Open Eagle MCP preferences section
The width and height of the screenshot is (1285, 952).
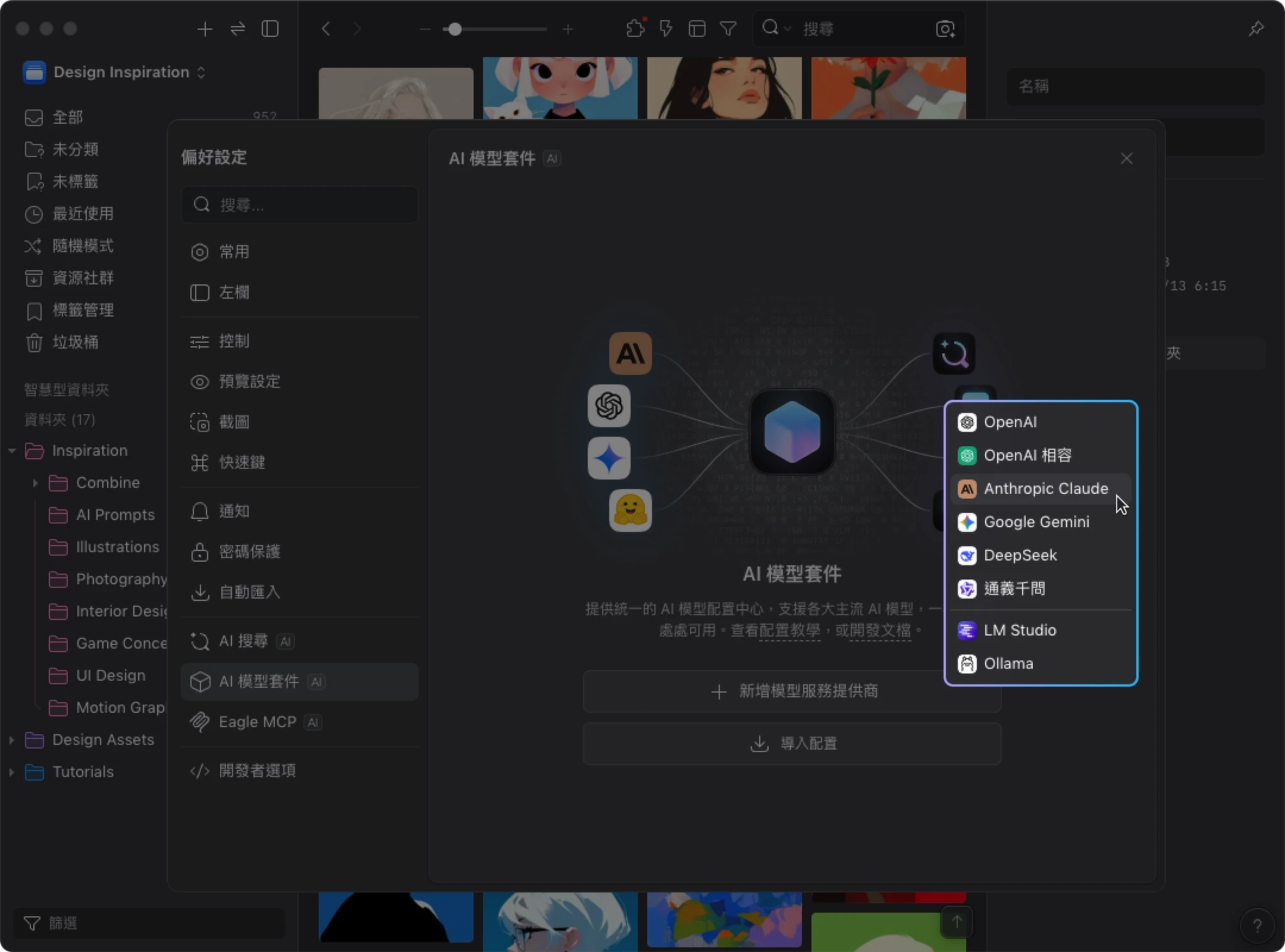pyautogui.click(x=257, y=722)
